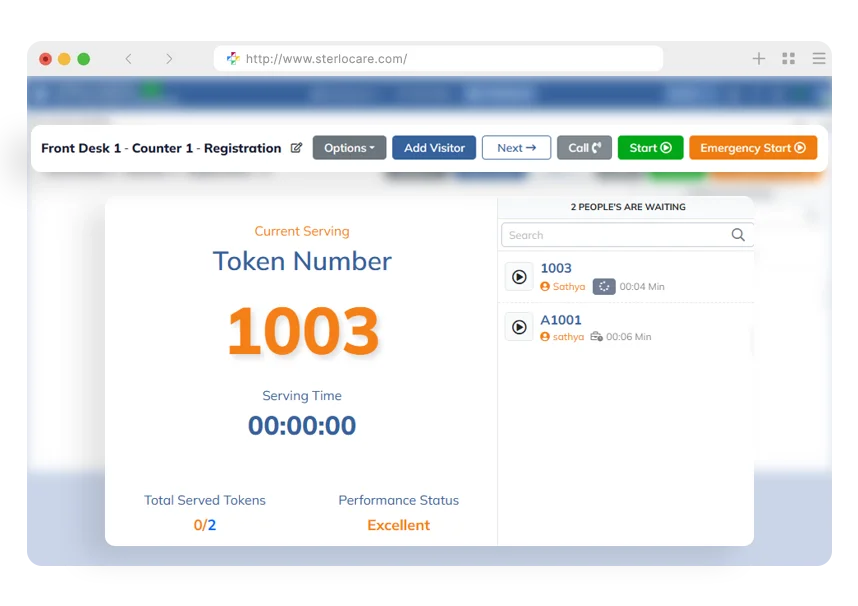Click the 2 PEOPLE'S ARE WAITING header
The width and height of the screenshot is (858, 606).
pos(628,207)
